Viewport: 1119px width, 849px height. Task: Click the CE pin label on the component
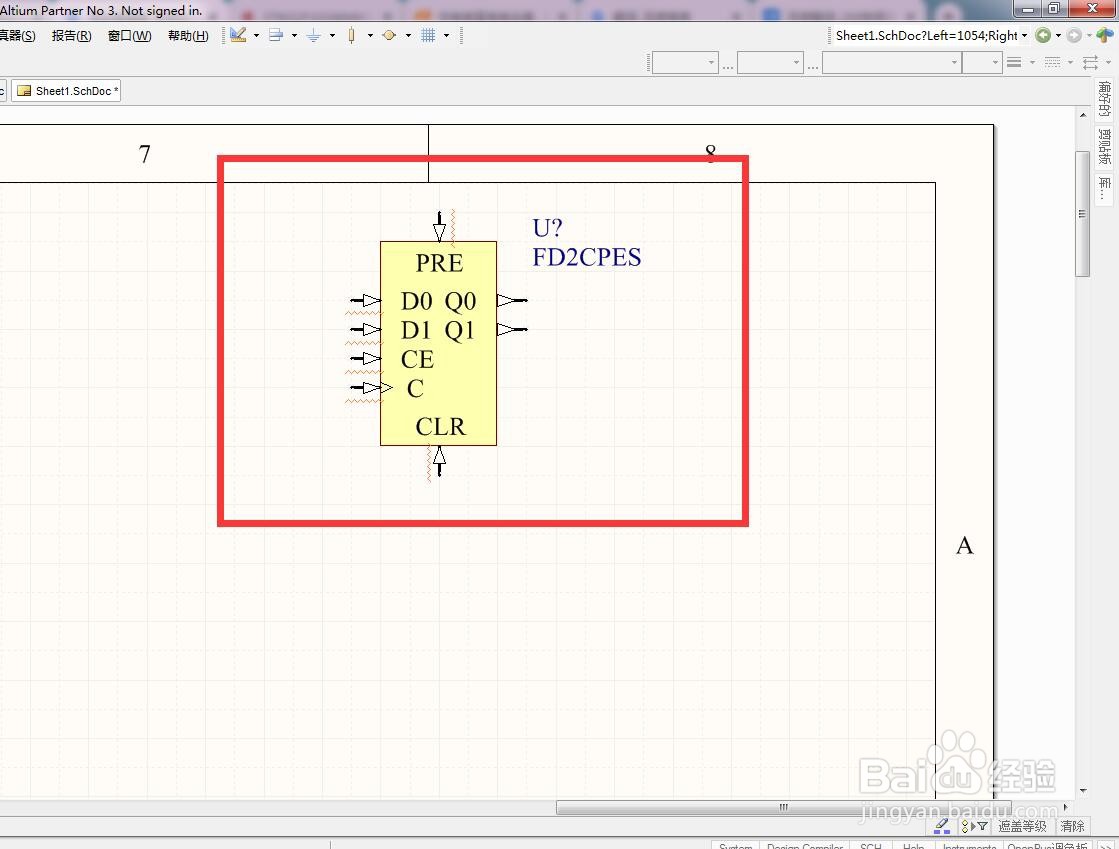point(417,359)
